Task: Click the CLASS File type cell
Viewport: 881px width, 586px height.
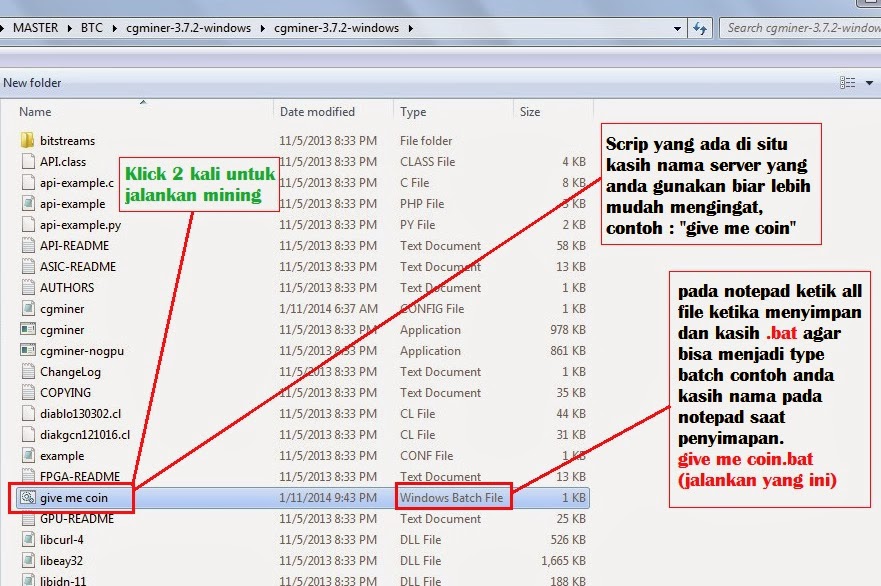Action: tap(428, 162)
